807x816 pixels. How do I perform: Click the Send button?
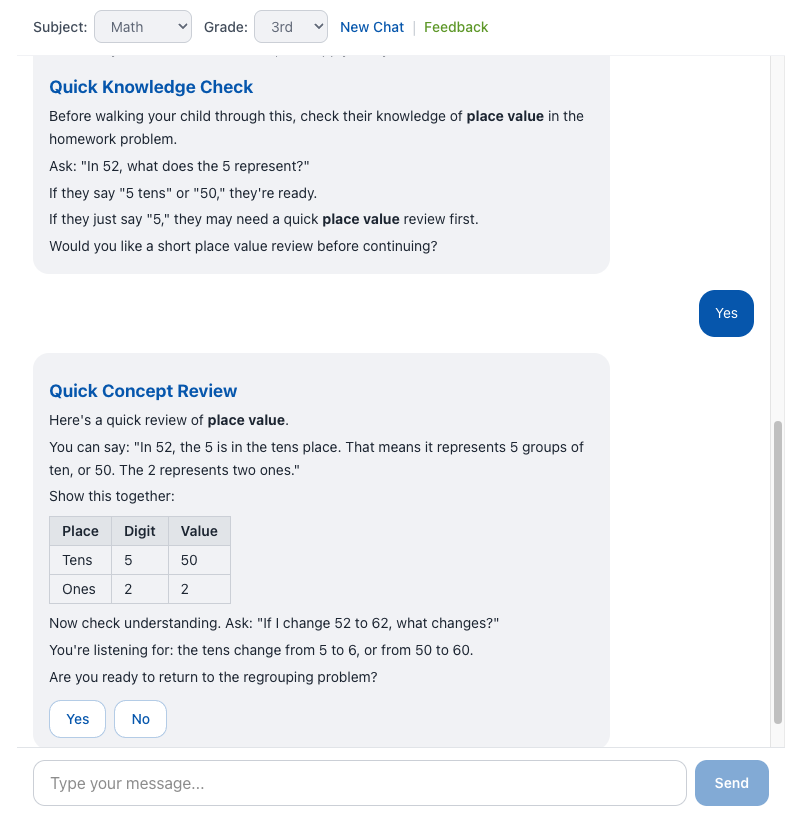pyautogui.click(x=731, y=783)
